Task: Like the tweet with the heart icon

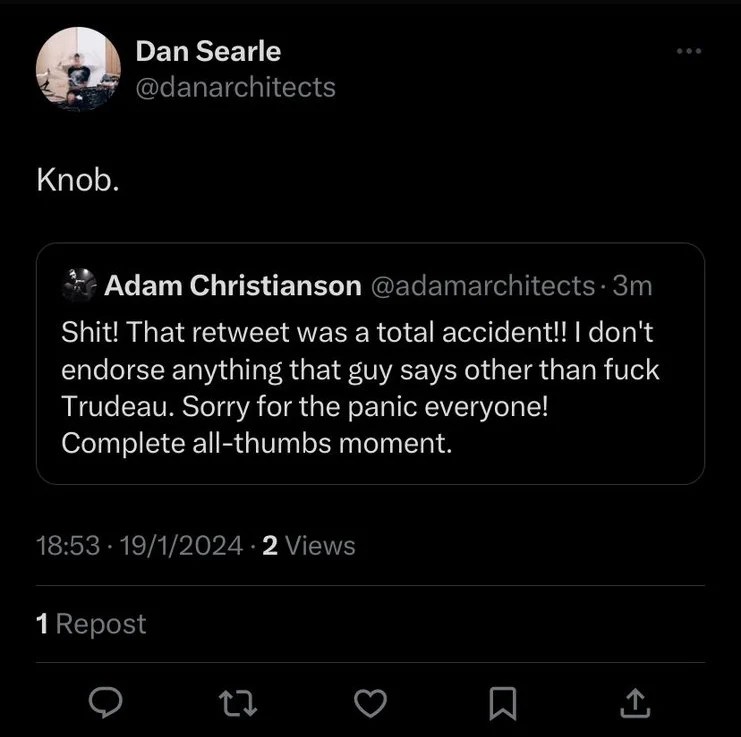Action: click(x=371, y=705)
